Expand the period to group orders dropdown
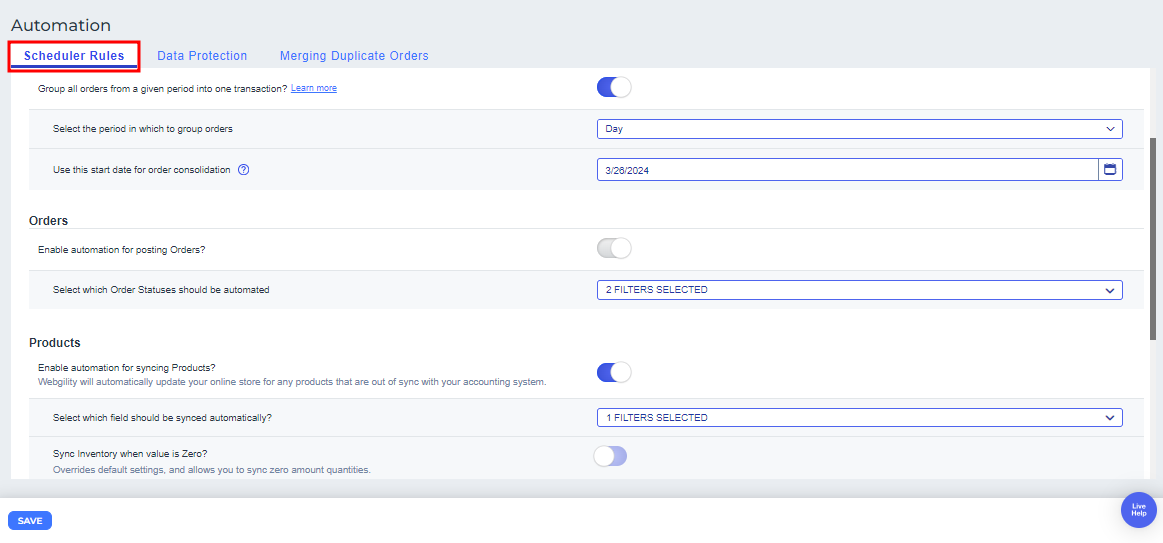1163x543 pixels. click(x=850, y=129)
